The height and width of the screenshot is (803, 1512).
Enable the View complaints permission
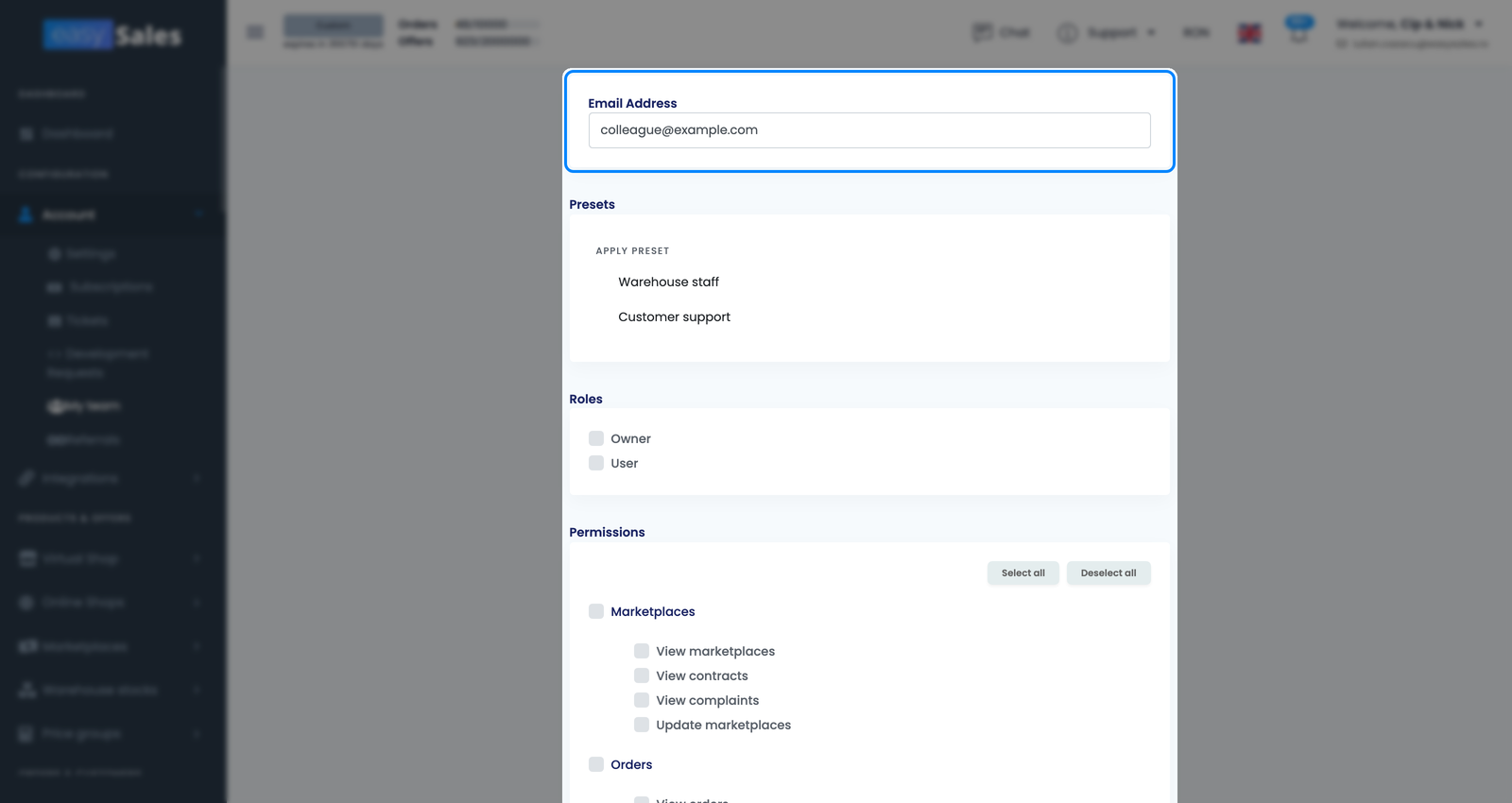click(642, 700)
